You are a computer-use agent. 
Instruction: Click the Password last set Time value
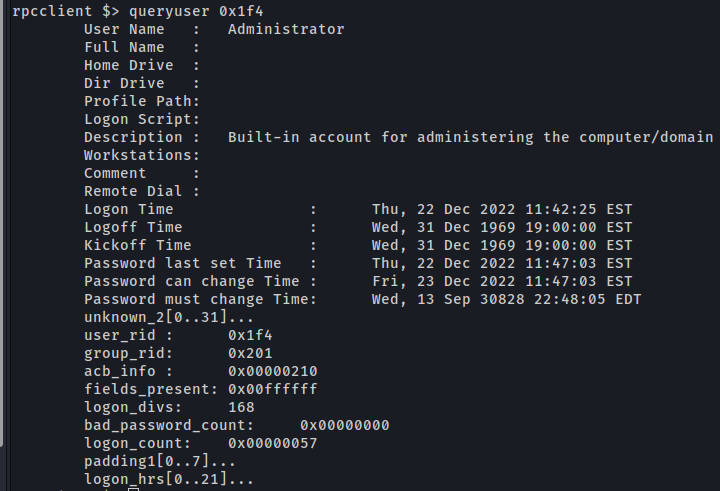click(x=502, y=263)
